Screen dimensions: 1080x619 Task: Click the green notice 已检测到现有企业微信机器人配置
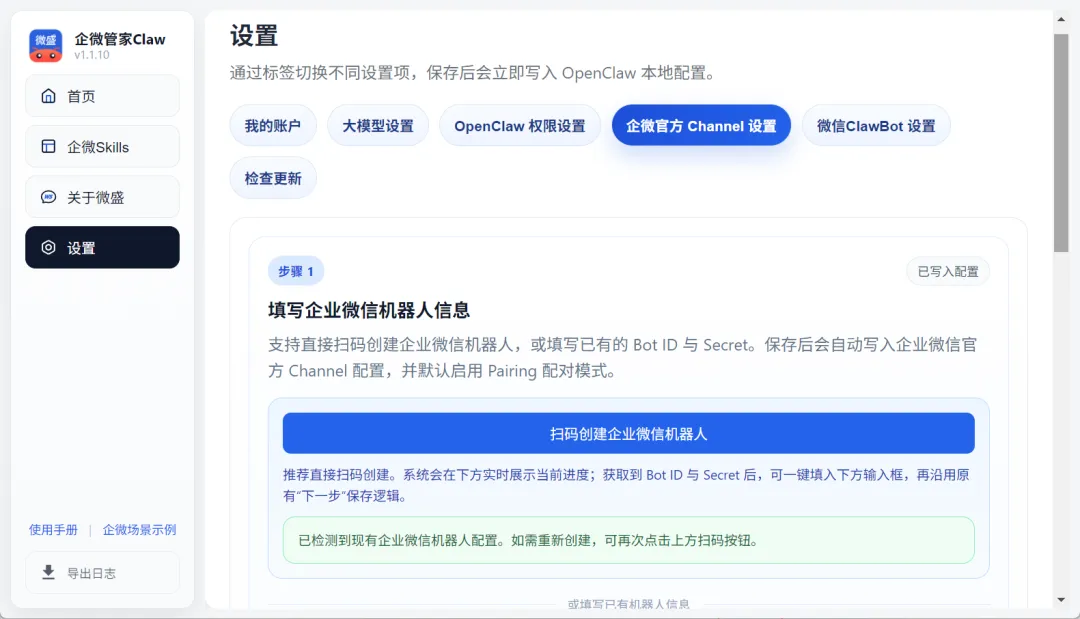[x=628, y=541]
